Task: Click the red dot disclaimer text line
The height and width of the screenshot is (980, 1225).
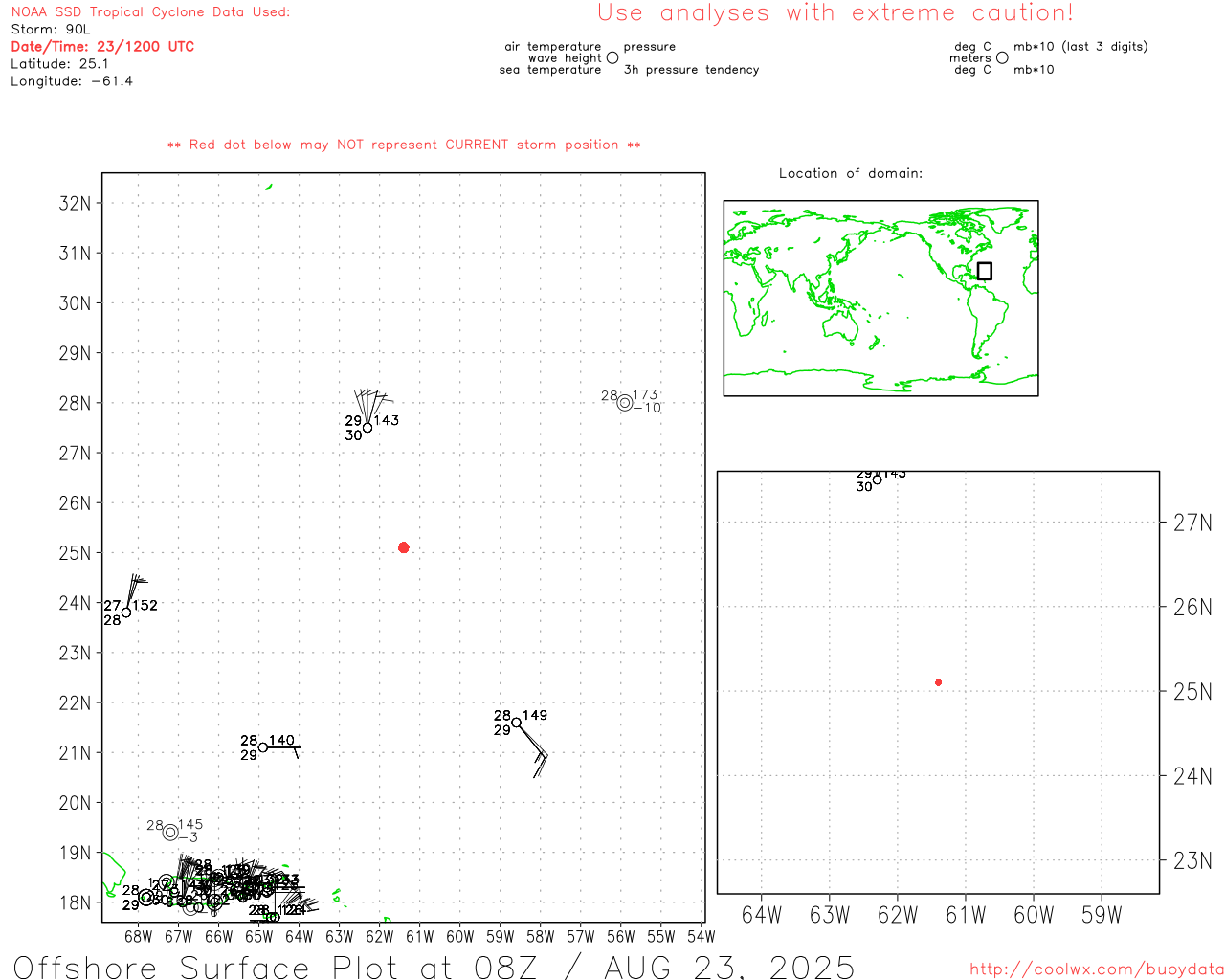Action: click(x=404, y=145)
